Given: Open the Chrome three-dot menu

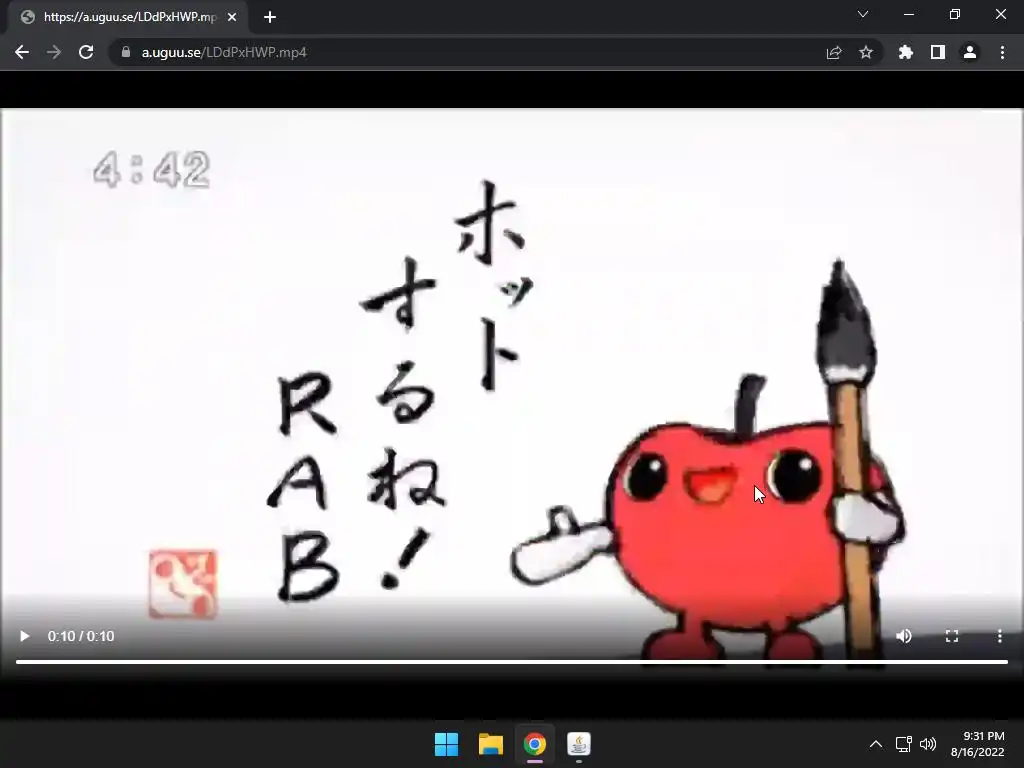Looking at the screenshot, I should (1002, 52).
